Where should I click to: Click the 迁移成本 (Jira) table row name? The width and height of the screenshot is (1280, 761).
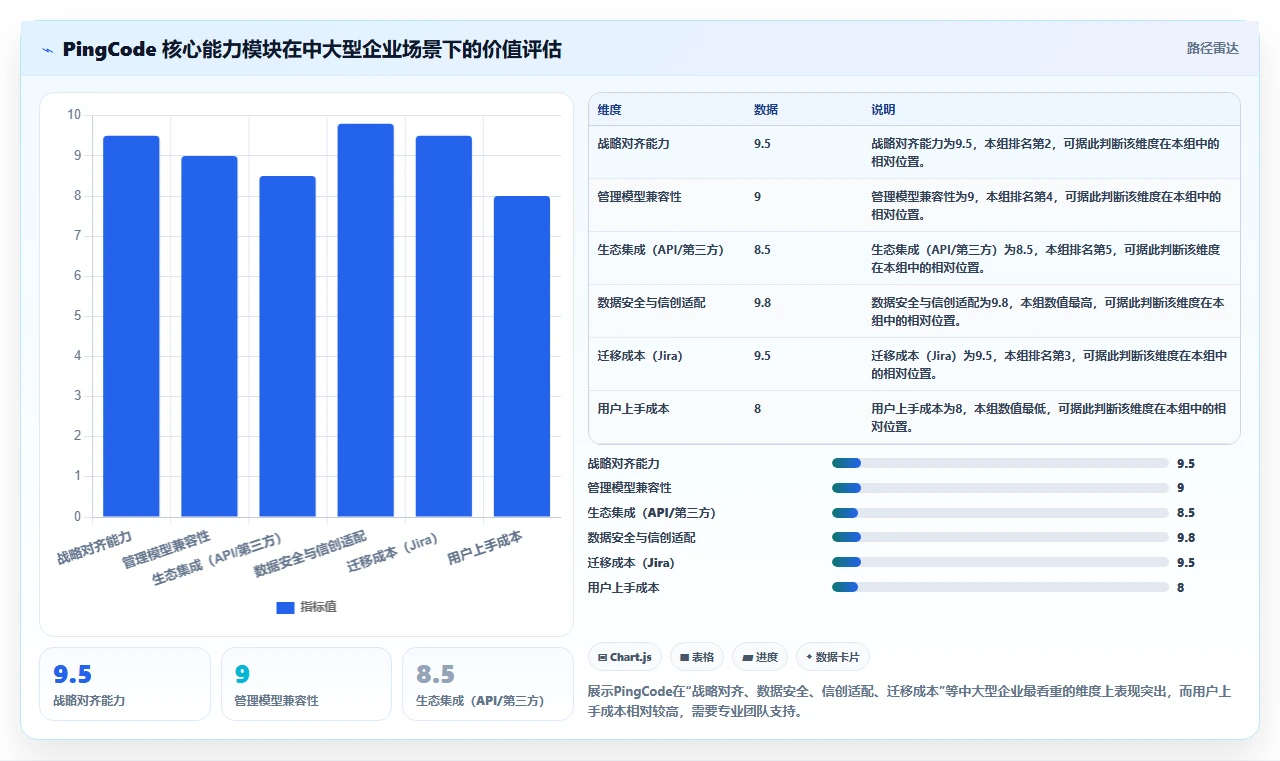640,356
